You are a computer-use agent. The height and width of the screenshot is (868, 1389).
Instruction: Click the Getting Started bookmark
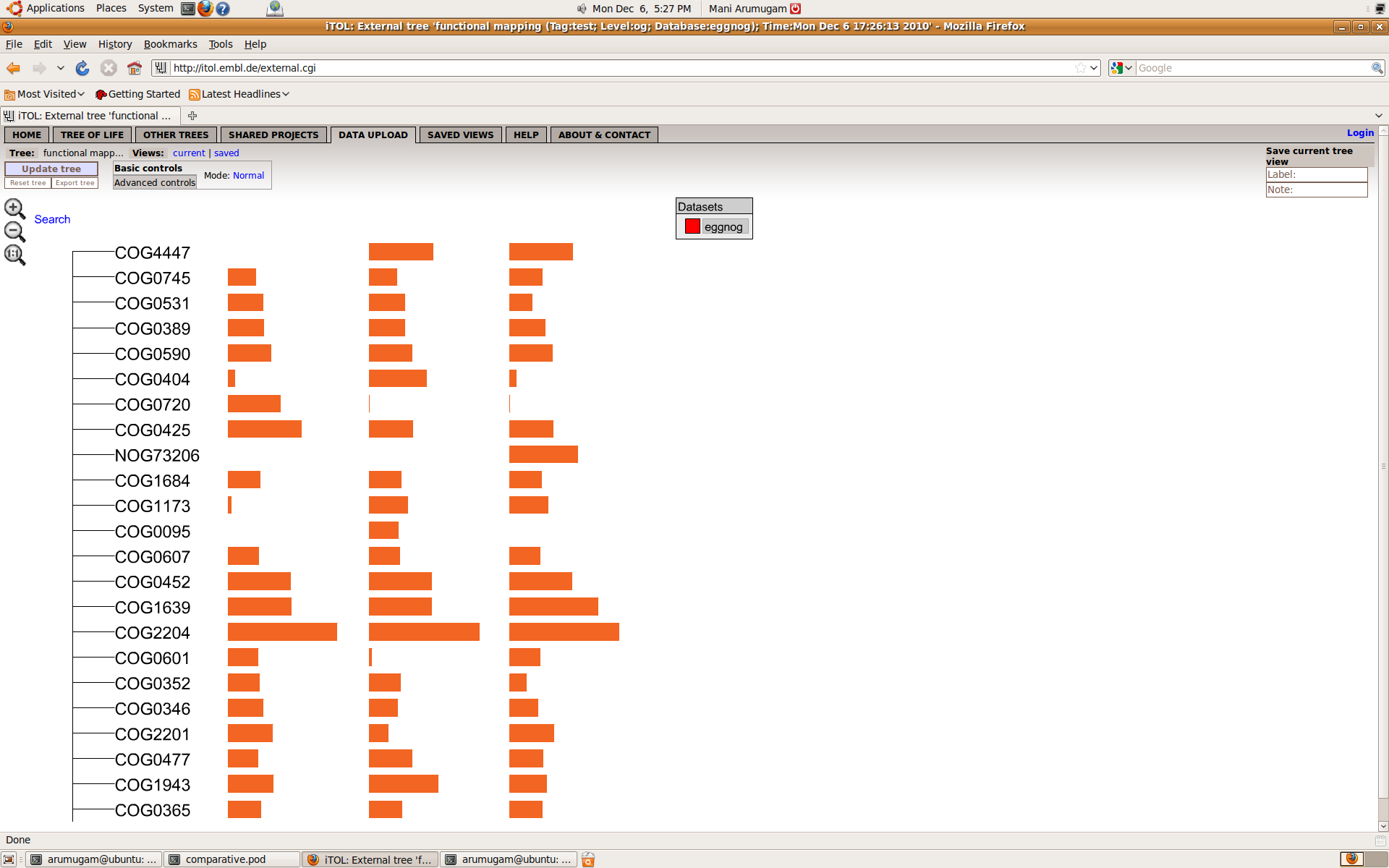(137, 94)
